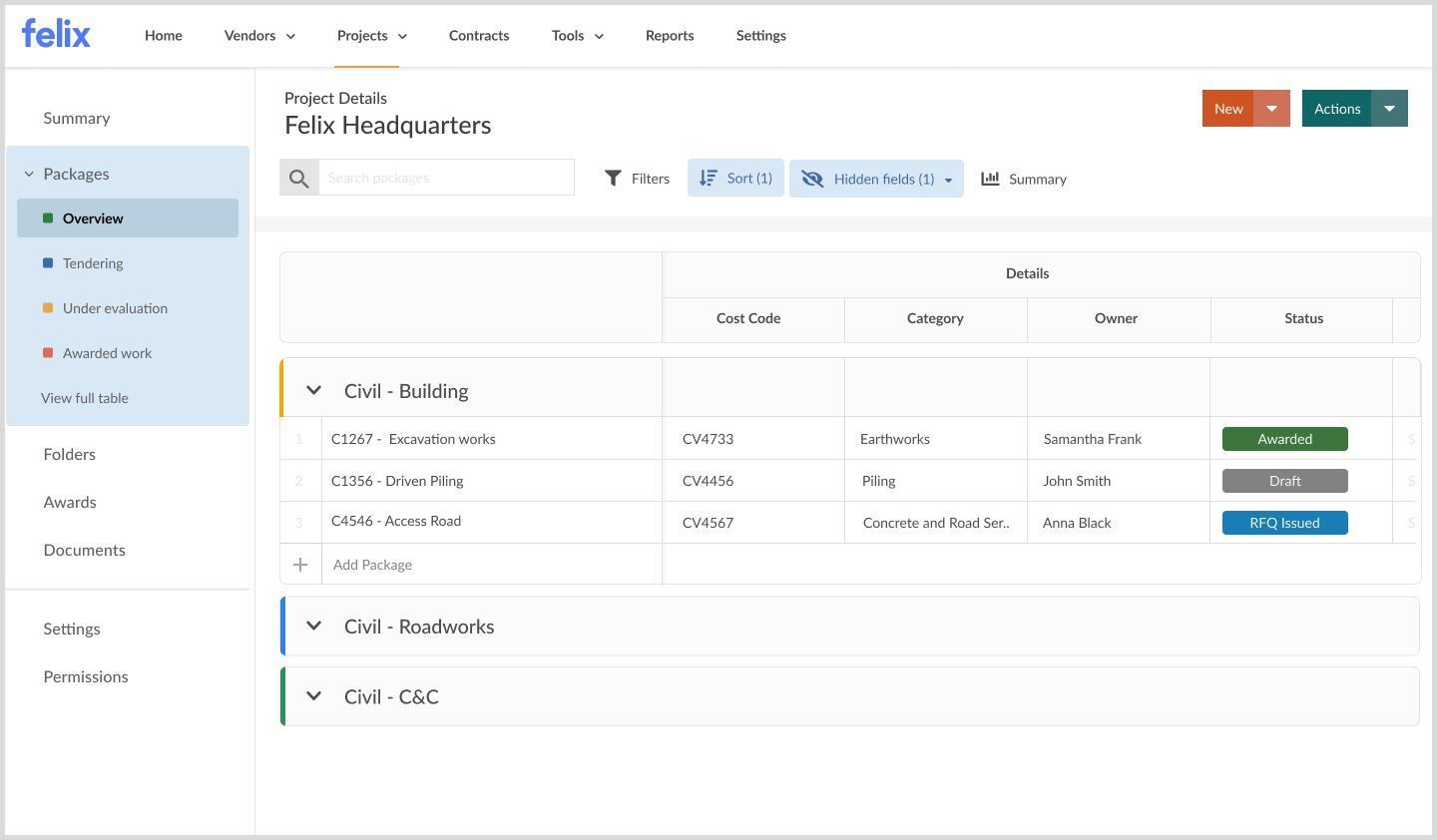Click the Cost Code column header
The height and width of the screenshot is (840, 1437).
click(748, 318)
